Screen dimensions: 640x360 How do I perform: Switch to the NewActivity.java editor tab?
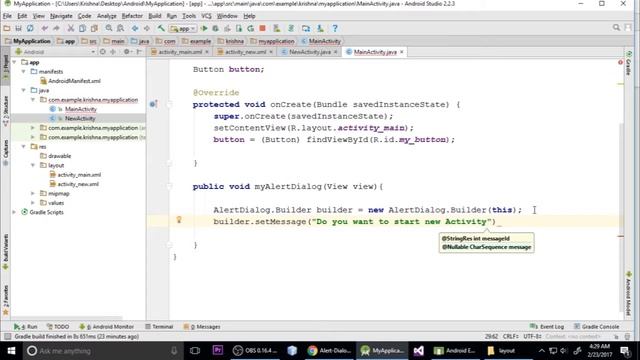click(x=309, y=52)
